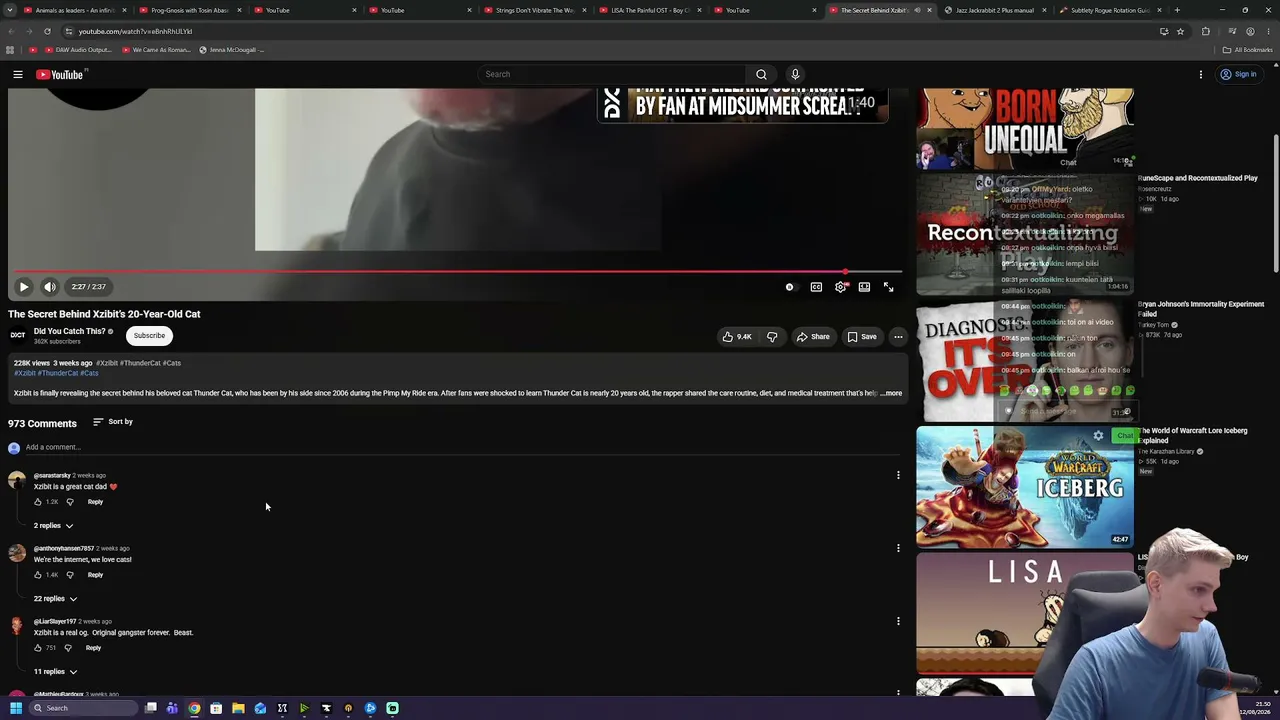
Task: Open a new browser tab
Action: (x=1177, y=10)
